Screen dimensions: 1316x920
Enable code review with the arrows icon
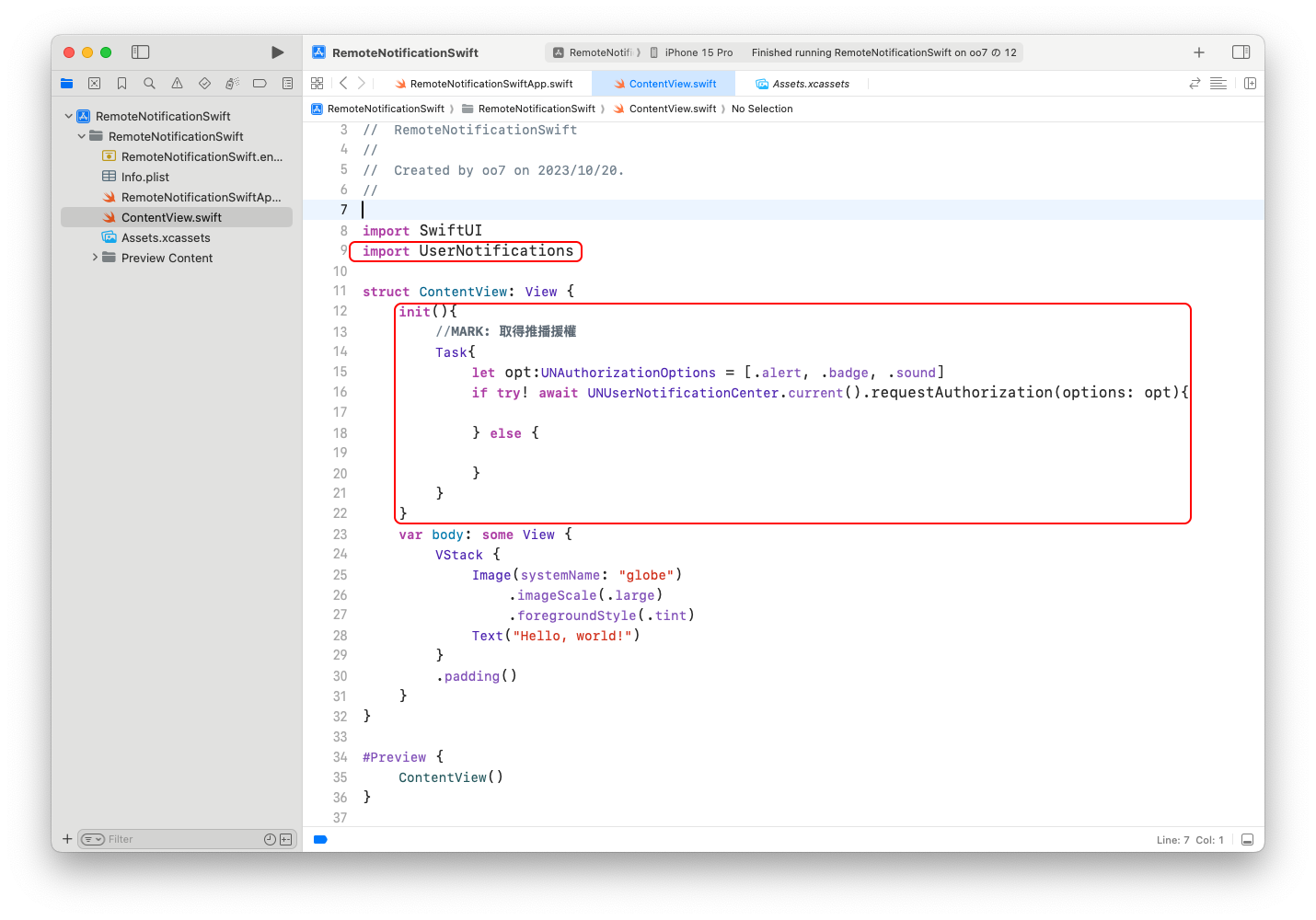point(1195,84)
